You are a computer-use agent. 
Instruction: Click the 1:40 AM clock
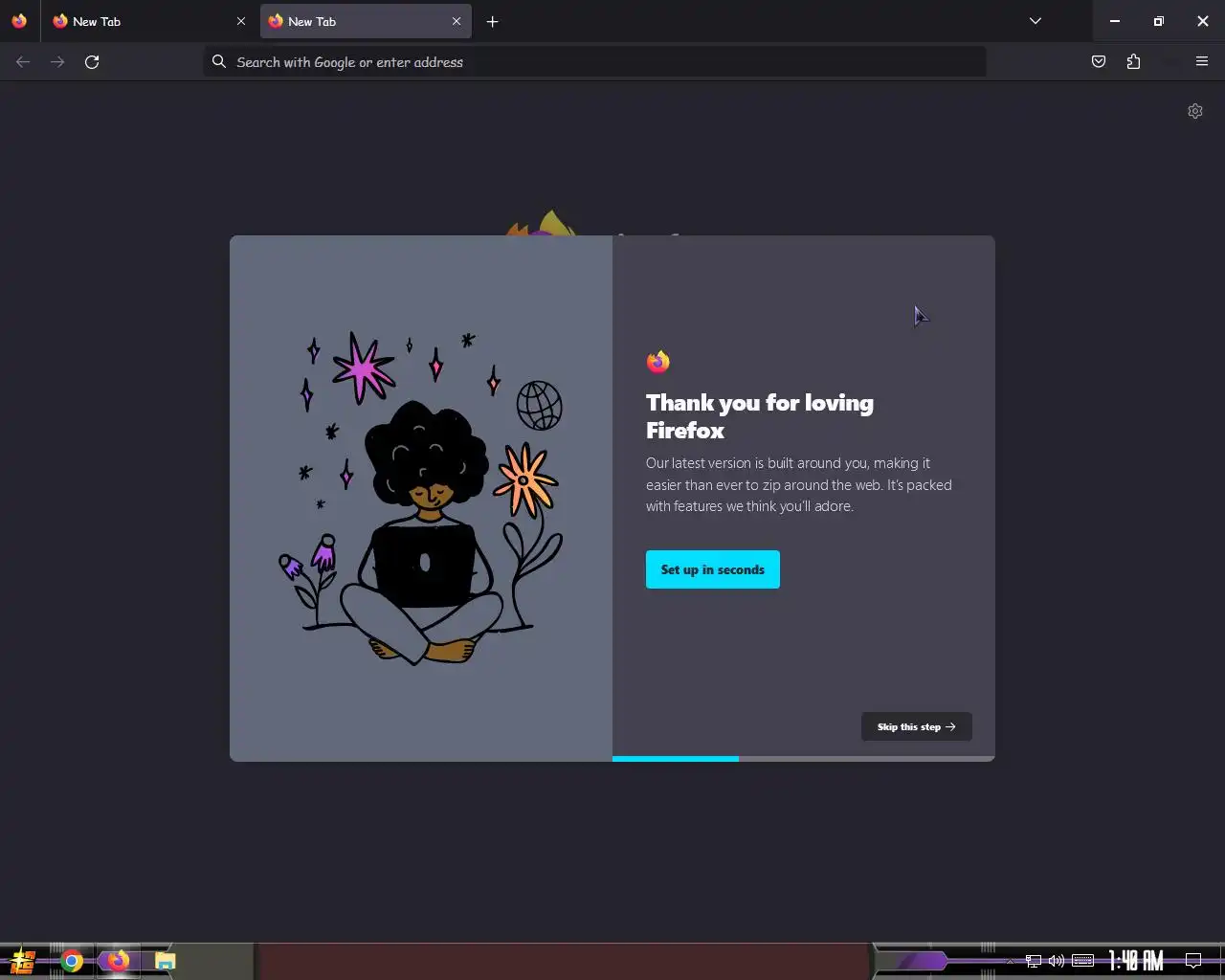point(1136,961)
